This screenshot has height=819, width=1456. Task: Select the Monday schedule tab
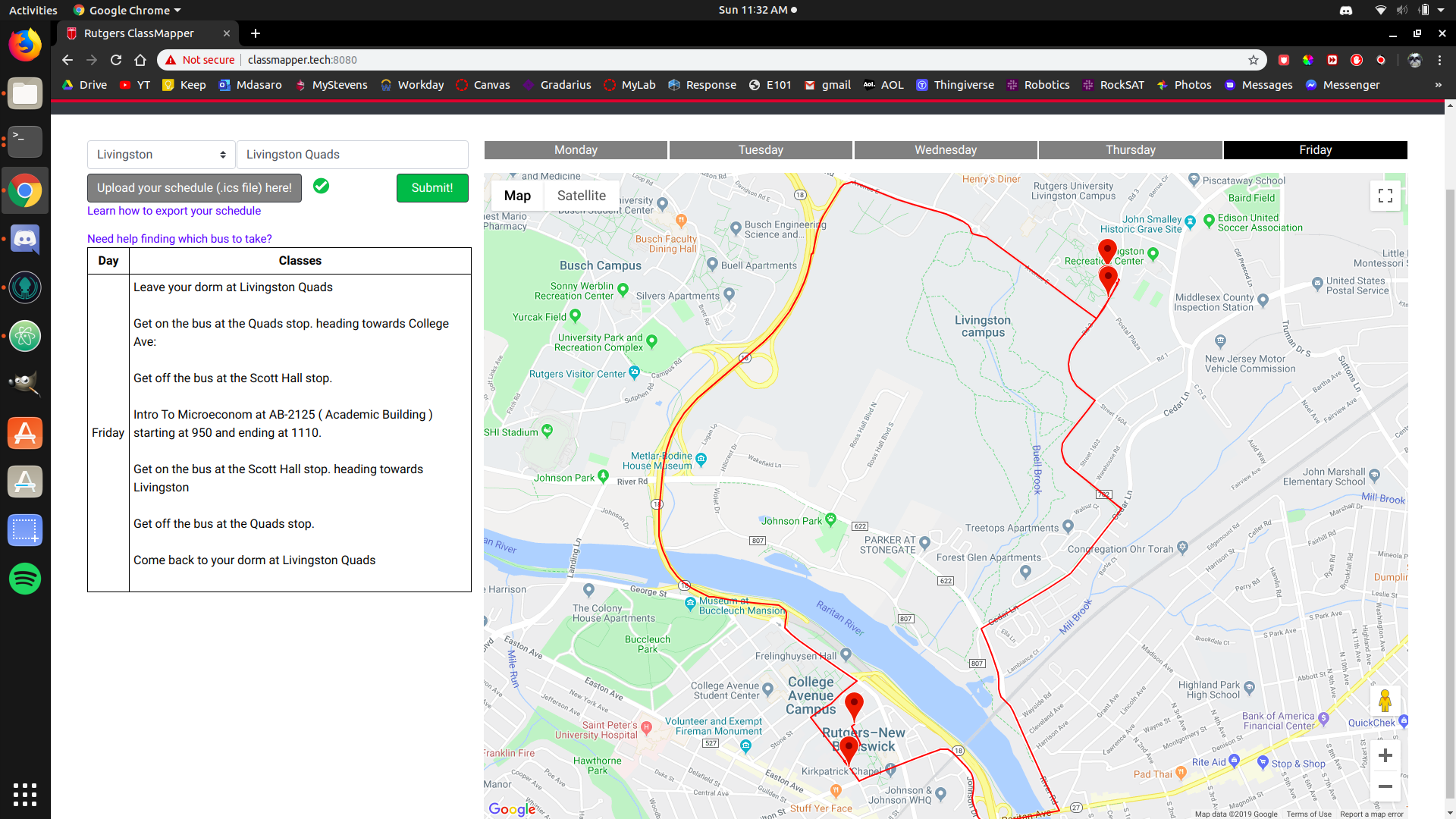tap(576, 150)
